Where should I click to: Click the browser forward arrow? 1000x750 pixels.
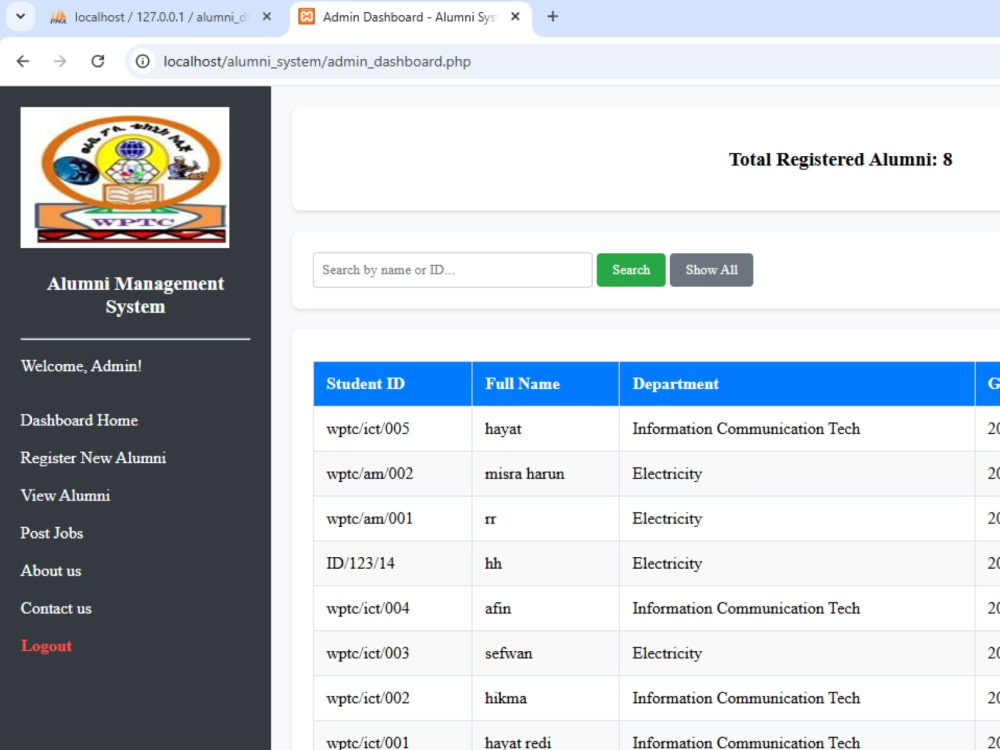click(x=60, y=61)
